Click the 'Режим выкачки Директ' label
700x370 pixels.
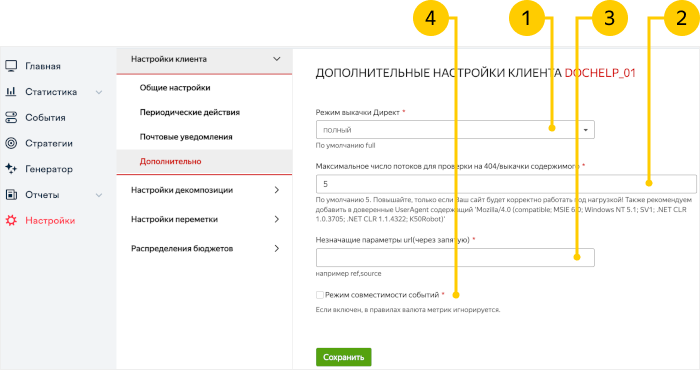pos(358,112)
